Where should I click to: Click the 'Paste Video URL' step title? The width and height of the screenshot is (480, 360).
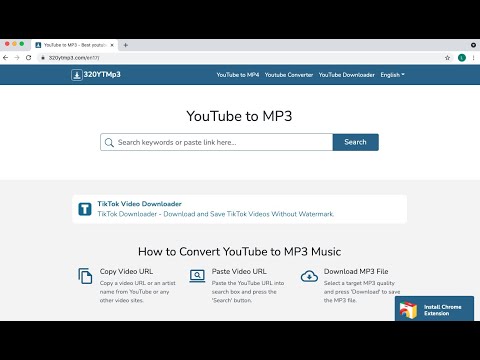click(x=239, y=272)
